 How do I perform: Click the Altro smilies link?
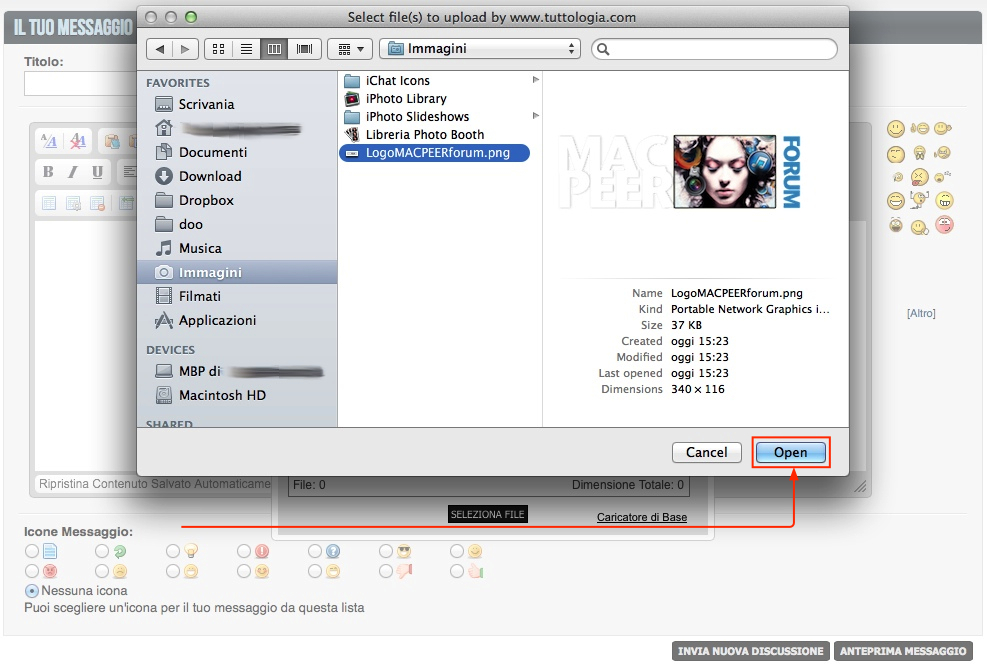[921, 313]
